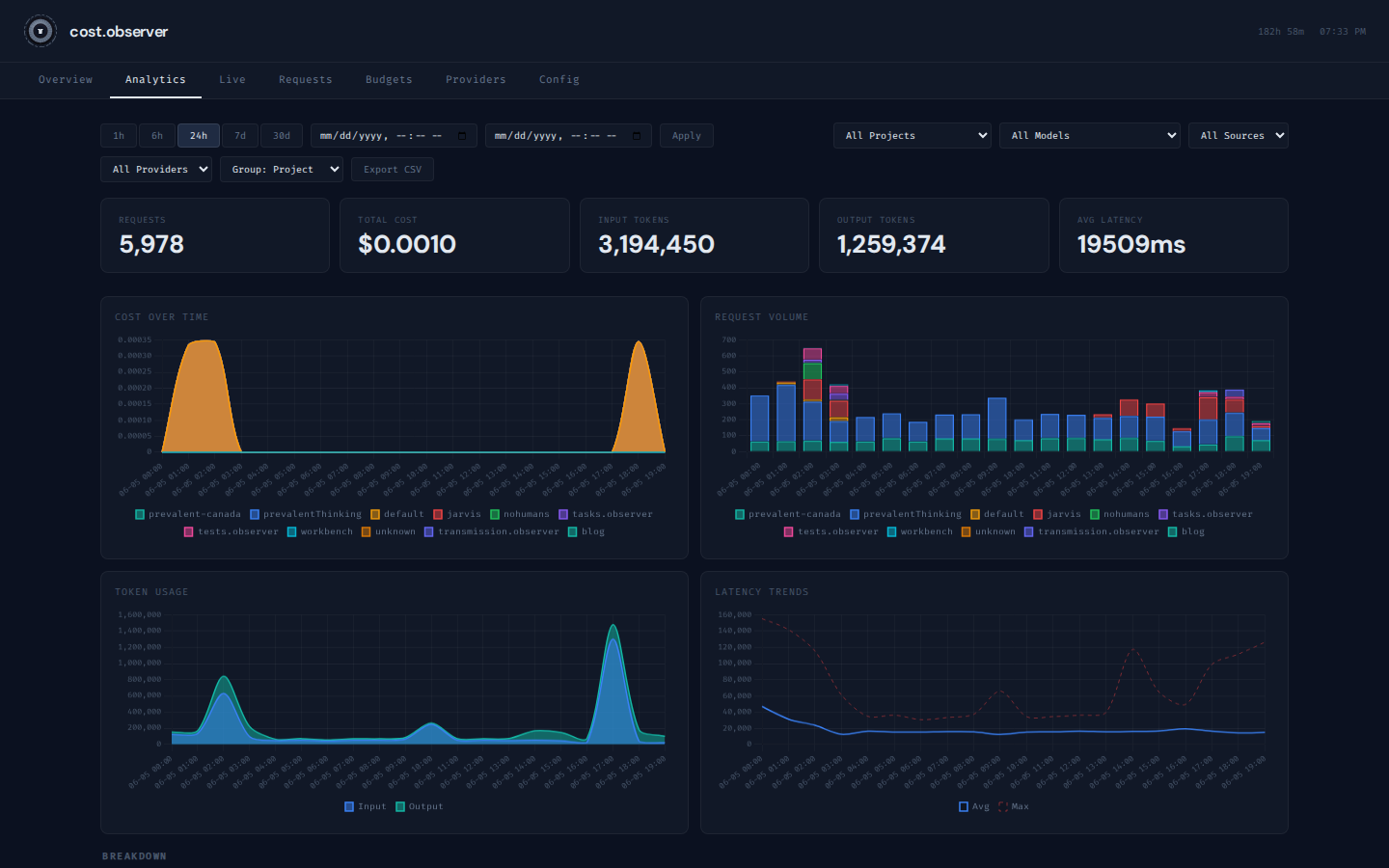
Task: Click the BREAKDOWN section heading
Action: click(134, 856)
